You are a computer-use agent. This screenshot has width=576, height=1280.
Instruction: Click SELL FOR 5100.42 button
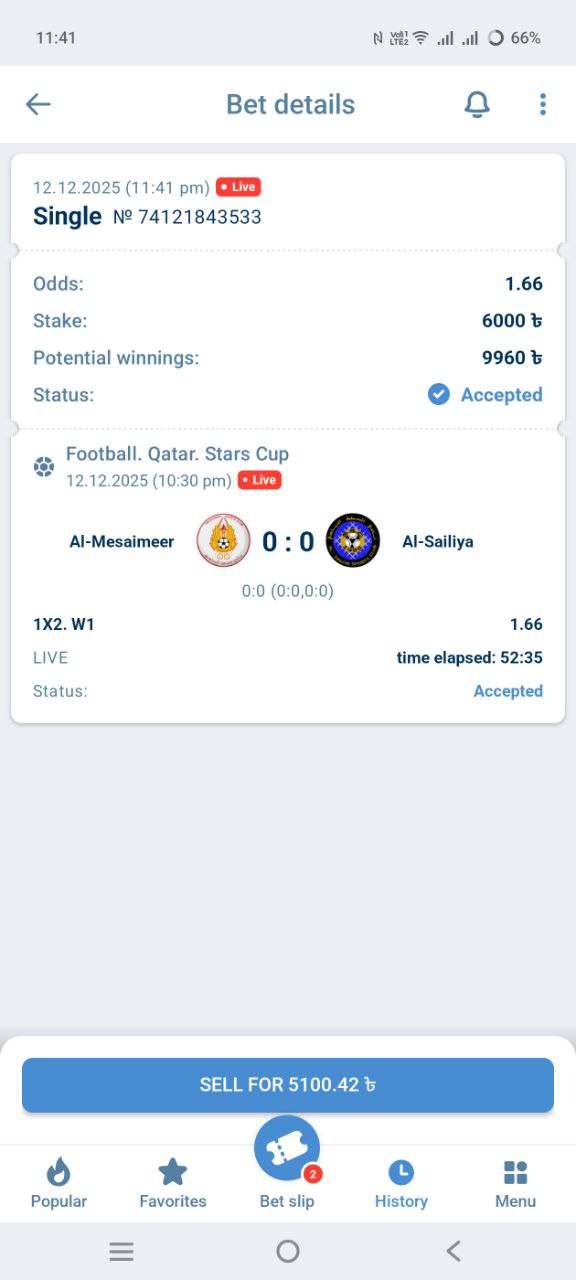point(288,1085)
